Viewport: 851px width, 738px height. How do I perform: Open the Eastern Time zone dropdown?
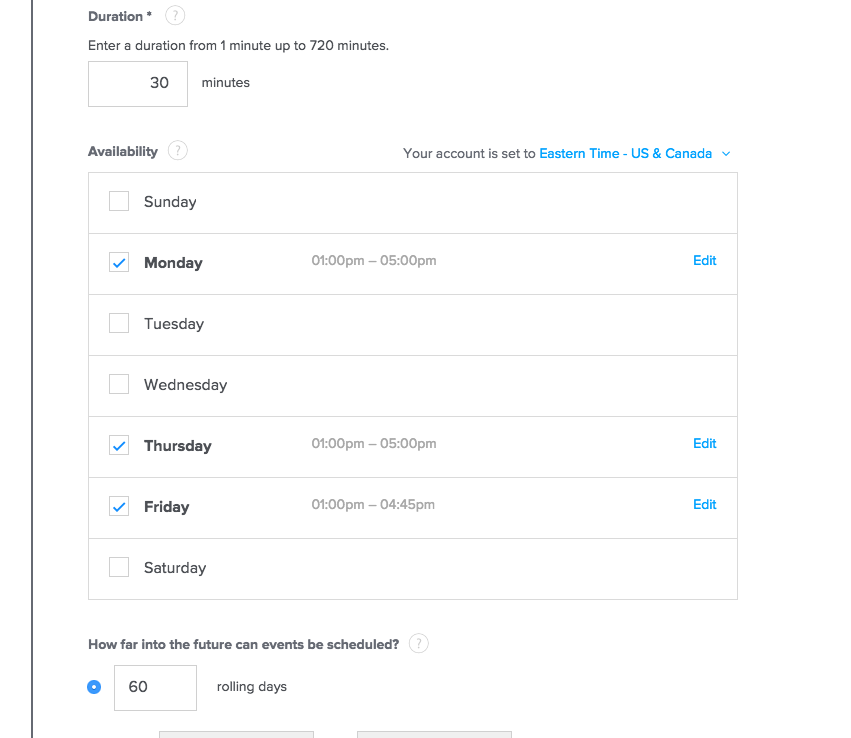[625, 154]
